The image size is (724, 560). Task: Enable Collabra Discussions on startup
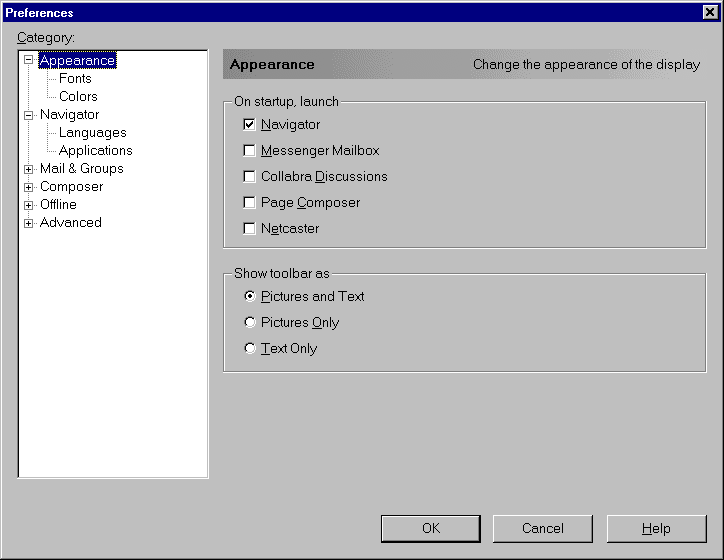pos(250,177)
